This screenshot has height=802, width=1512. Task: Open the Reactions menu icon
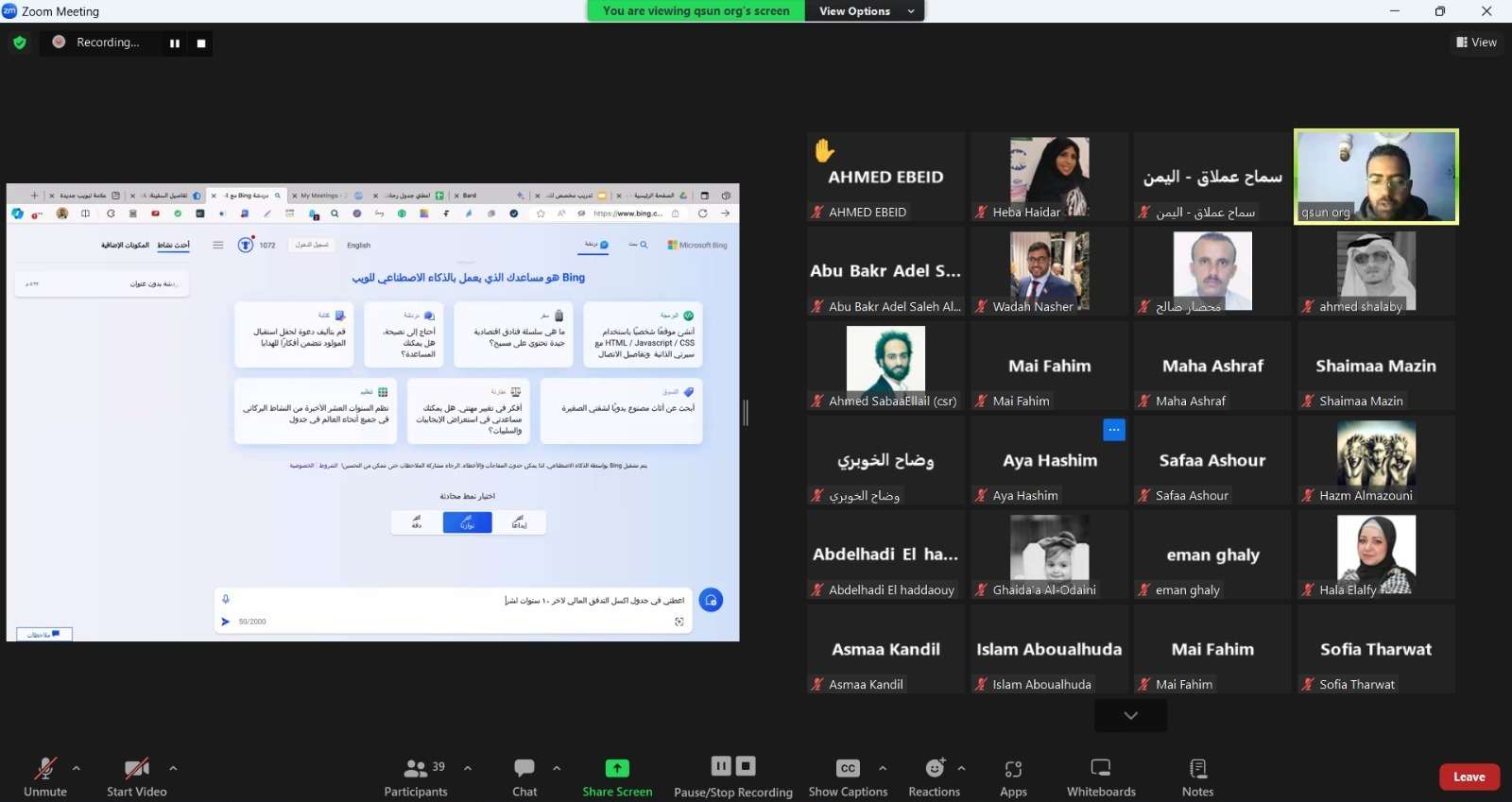click(935, 768)
